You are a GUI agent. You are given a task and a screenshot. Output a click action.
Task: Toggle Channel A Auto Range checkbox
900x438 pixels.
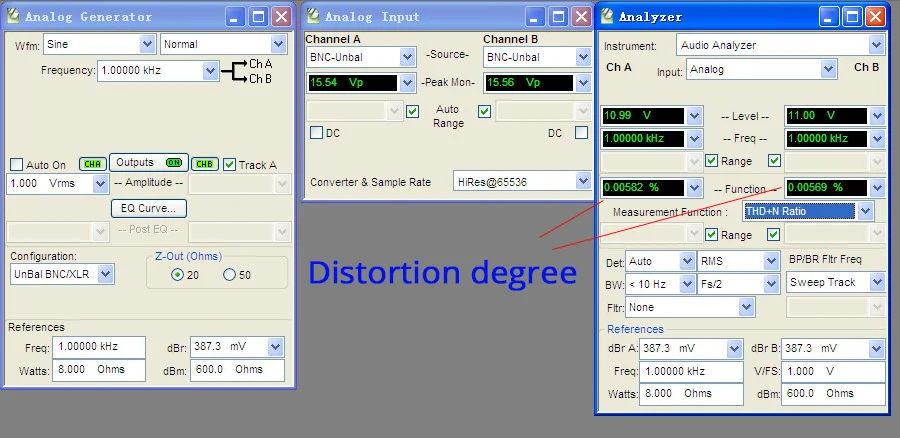coord(412,111)
